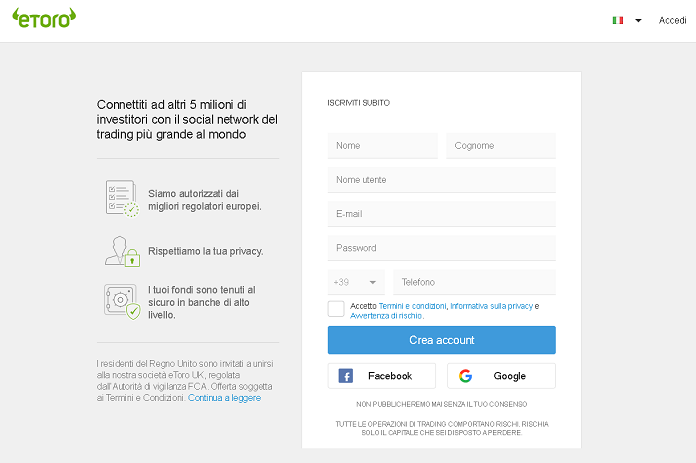Click the regulators checklist icon
This screenshot has height=463, width=696.
122,198
